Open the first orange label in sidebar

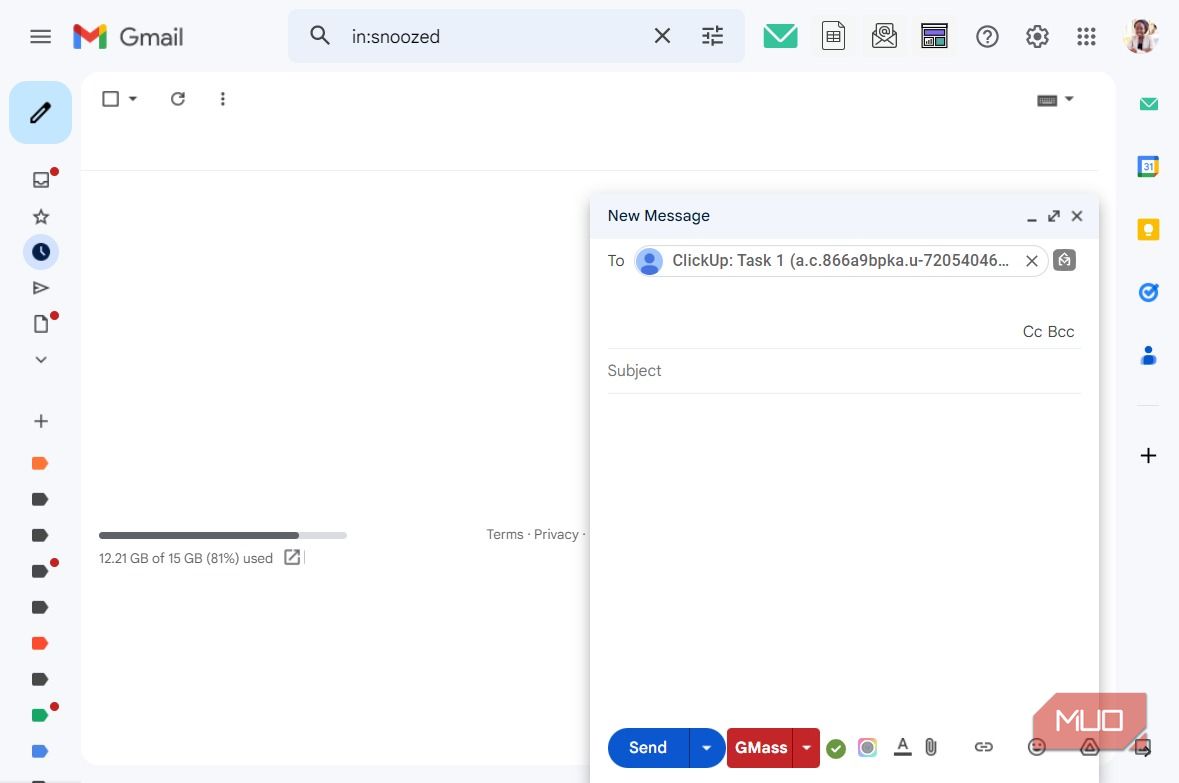(x=40, y=463)
